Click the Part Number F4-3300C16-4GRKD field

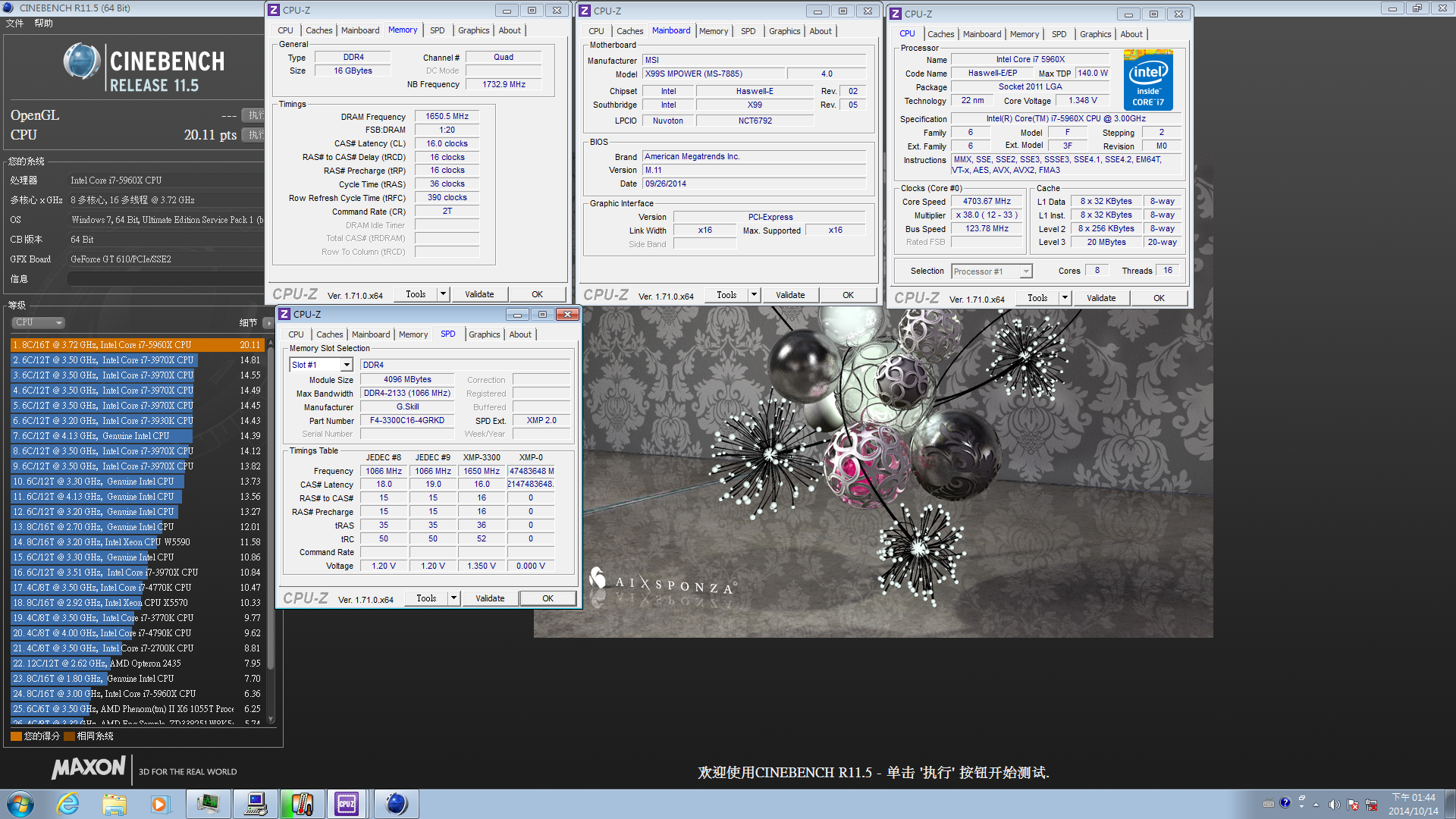click(407, 421)
